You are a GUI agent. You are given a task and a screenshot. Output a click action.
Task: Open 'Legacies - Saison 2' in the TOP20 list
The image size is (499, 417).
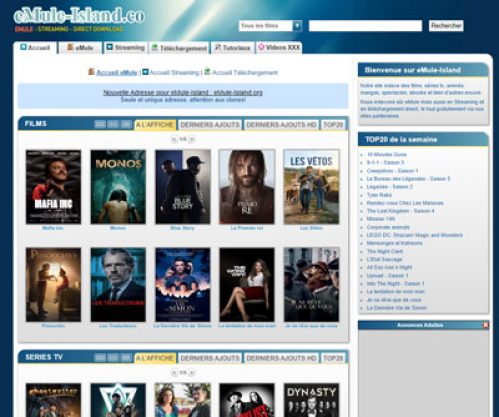pos(390,187)
